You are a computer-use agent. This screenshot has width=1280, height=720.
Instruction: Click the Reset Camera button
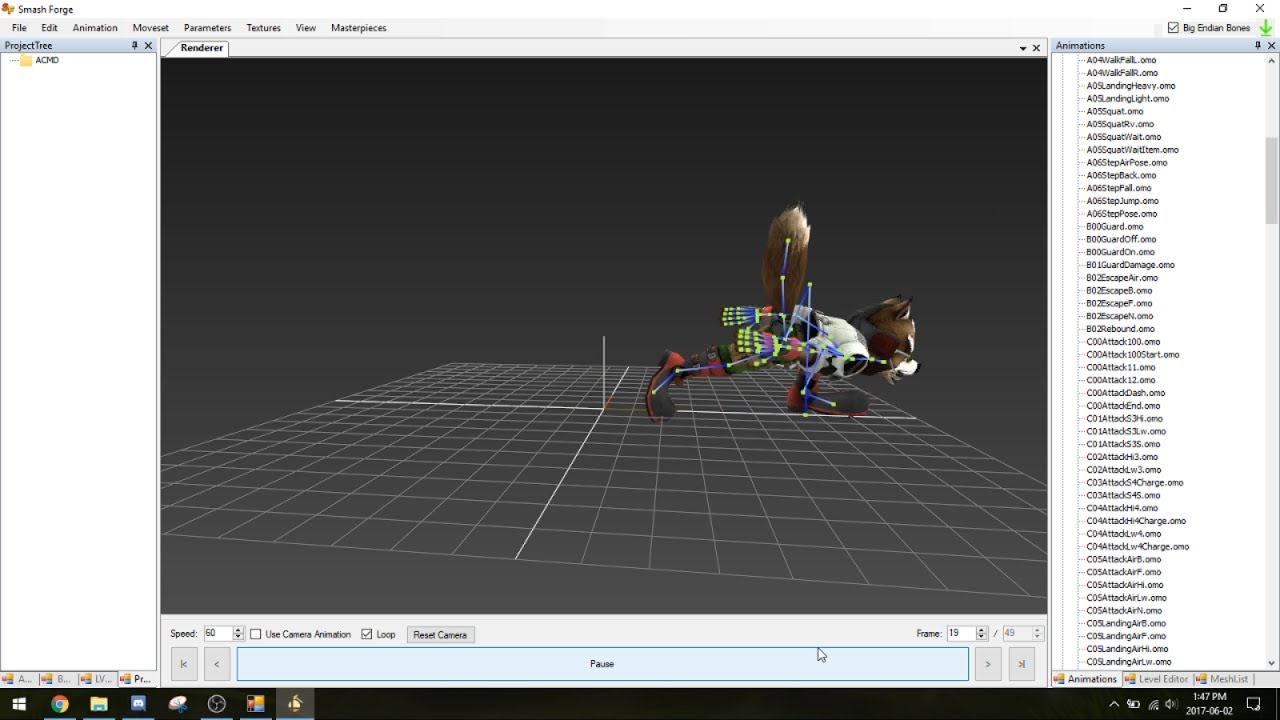440,635
